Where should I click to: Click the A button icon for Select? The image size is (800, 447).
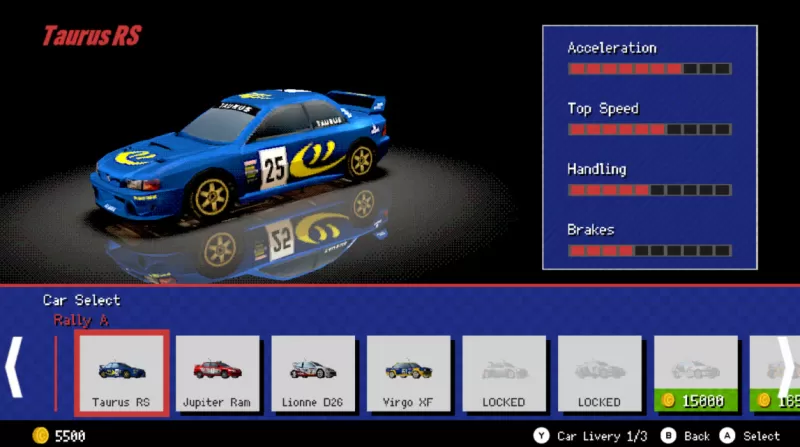727,436
